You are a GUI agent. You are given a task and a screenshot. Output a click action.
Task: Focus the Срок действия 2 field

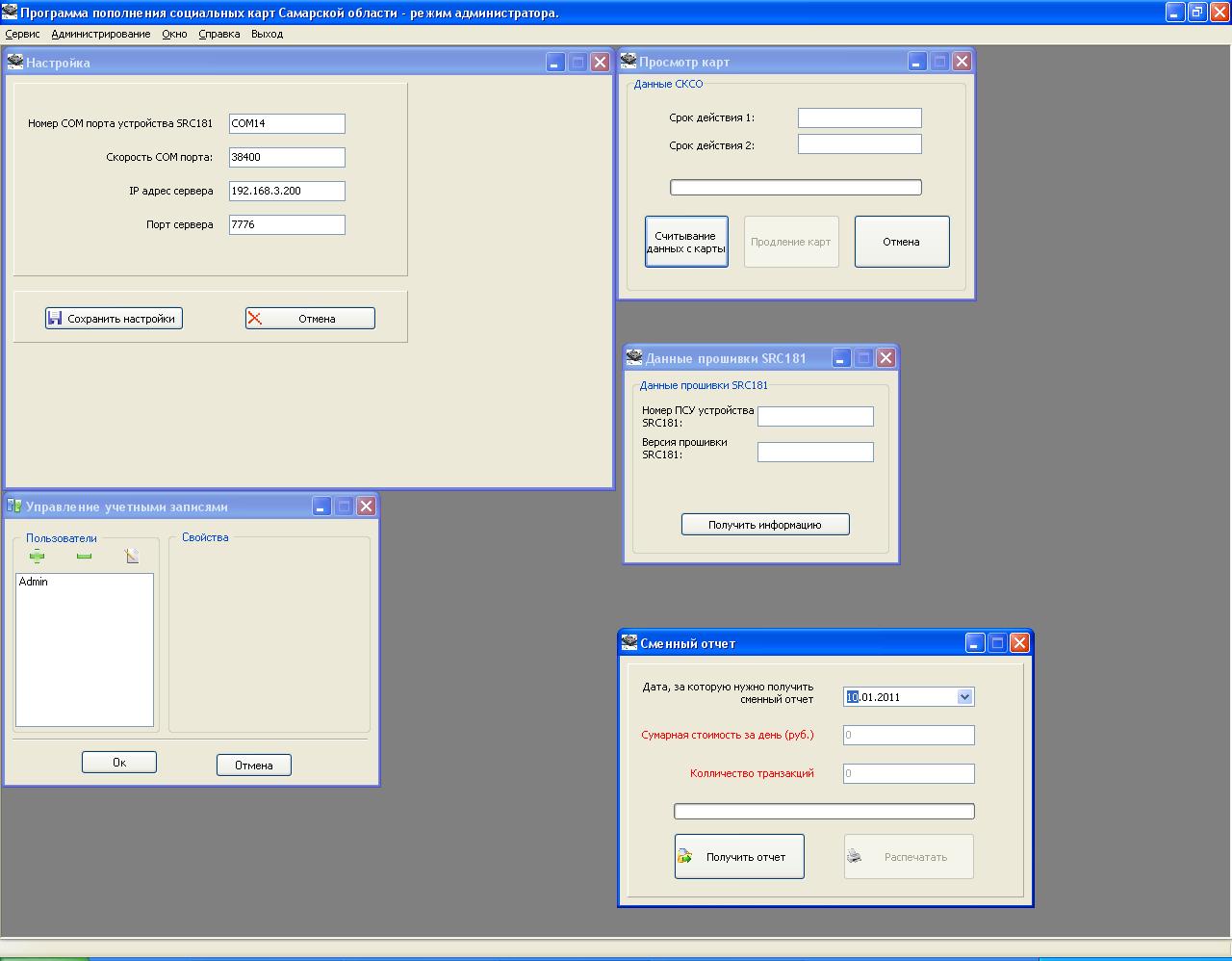coord(860,144)
